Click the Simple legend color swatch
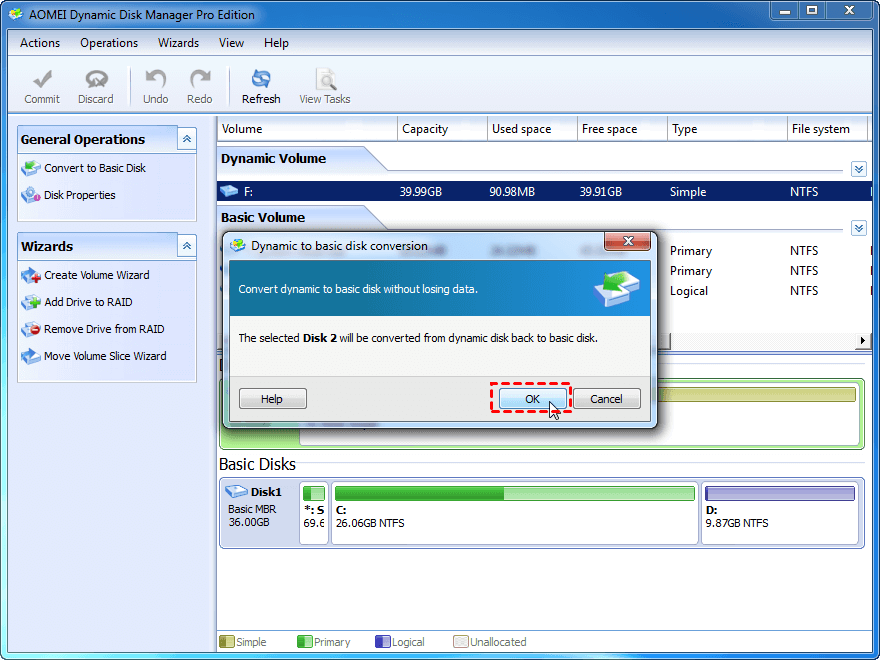880x660 pixels. (226, 641)
